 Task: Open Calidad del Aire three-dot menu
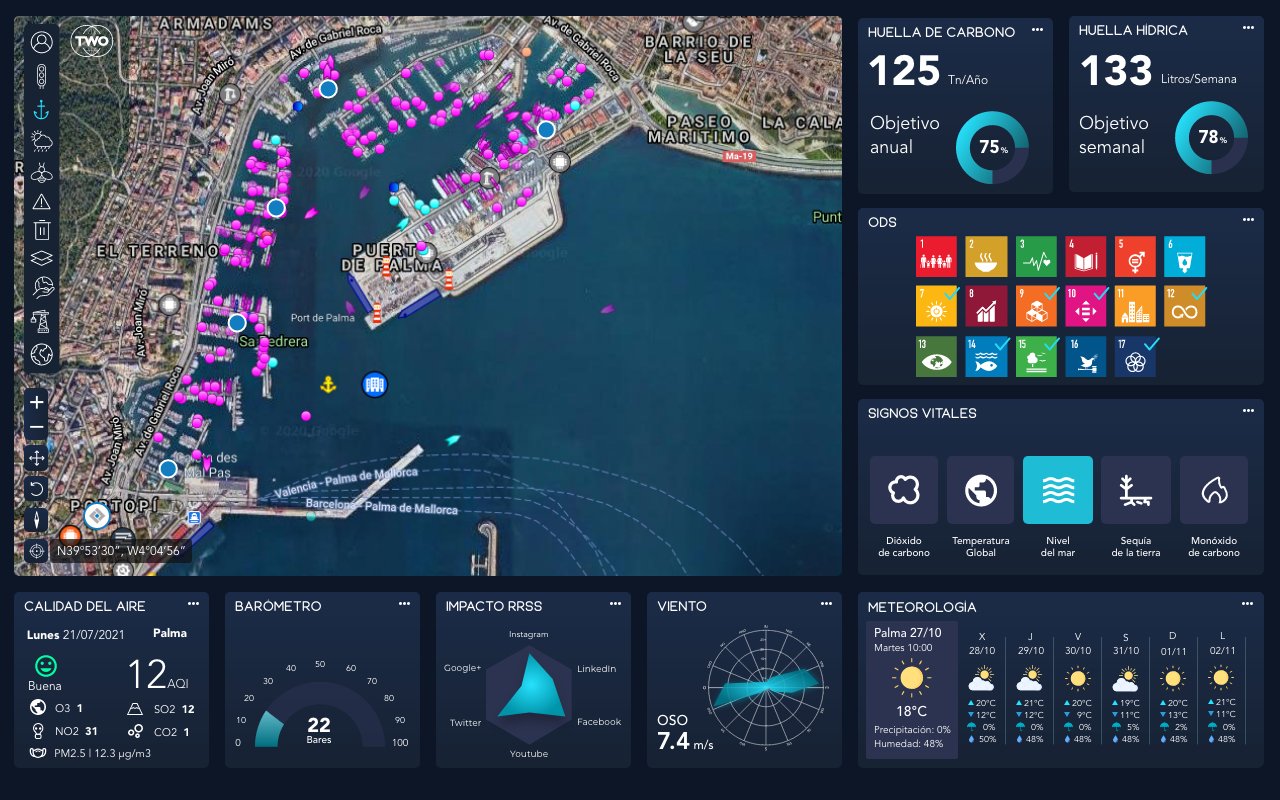194,604
